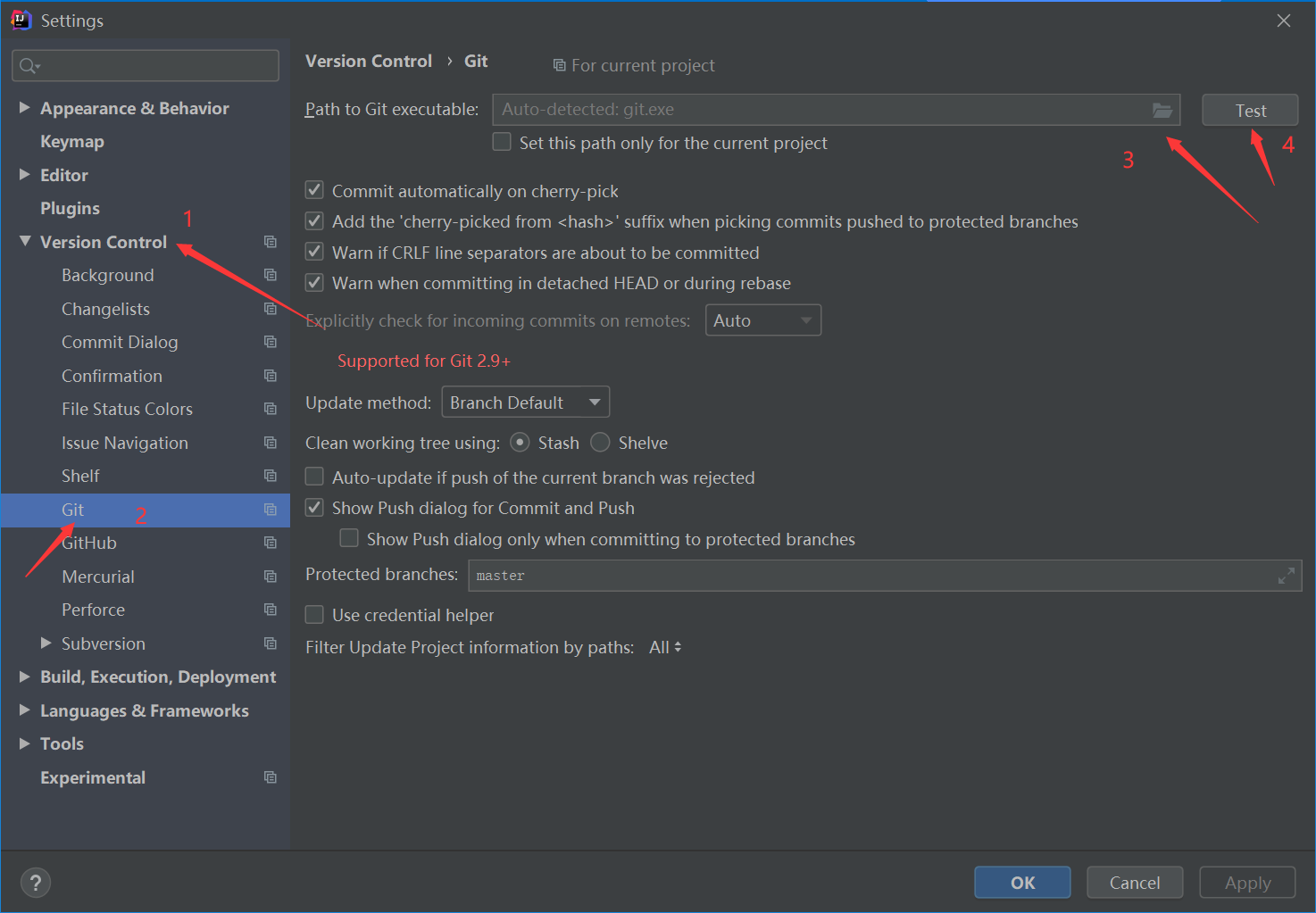Open the Auto incoming commits check dropdown

coord(763,320)
